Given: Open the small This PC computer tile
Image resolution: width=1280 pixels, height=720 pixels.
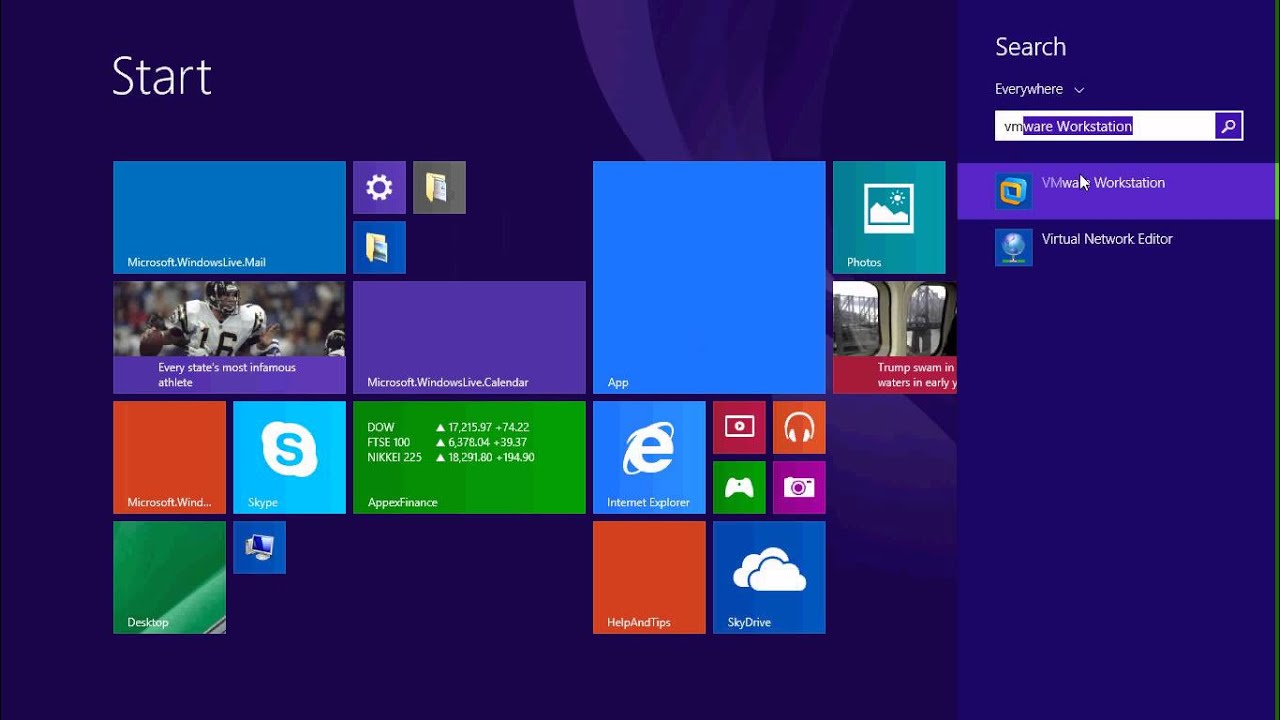Looking at the screenshot, I should click(259, 547).
